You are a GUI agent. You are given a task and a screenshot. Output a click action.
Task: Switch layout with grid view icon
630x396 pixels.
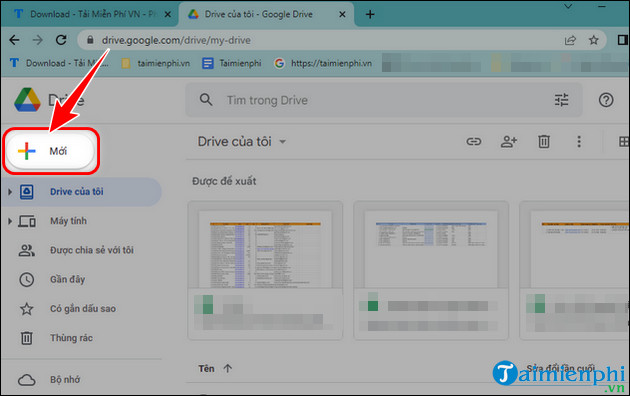tap(624, 141)
